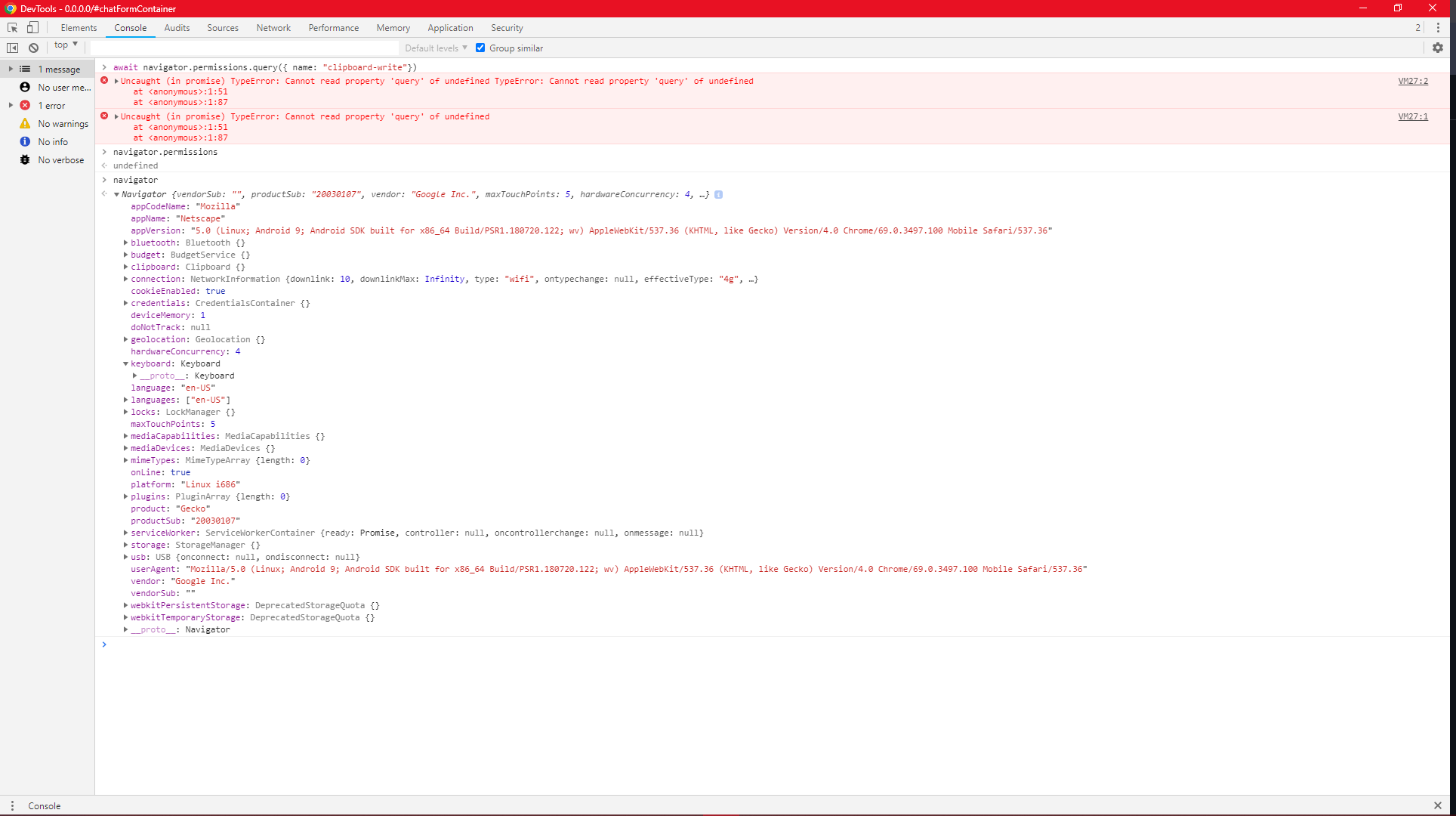Viewport: 1456px width, 816px height.
Task: Switch to the Application tab
Action: (450, 27)
